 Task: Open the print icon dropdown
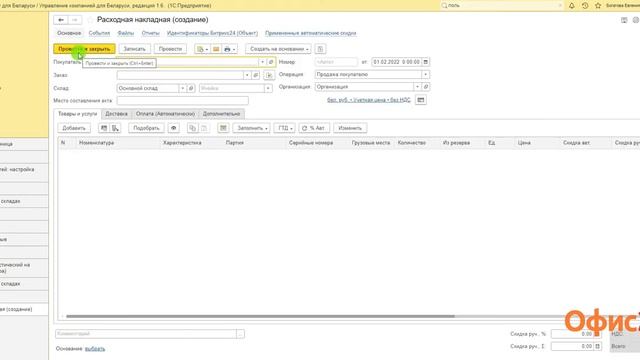(x=229, y=49)
